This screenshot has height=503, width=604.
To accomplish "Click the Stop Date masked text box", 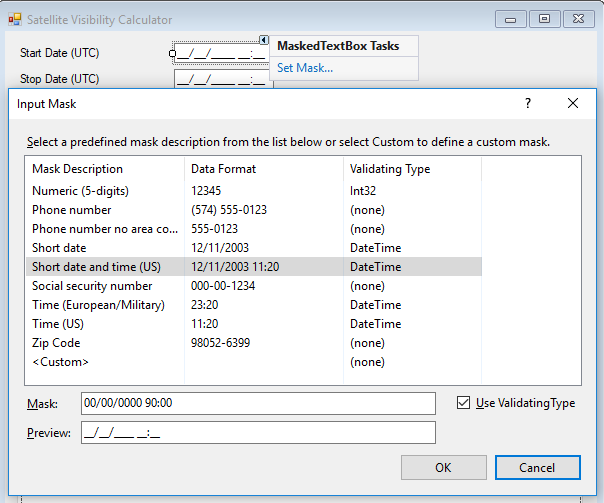I will click(x=223, y=79).
